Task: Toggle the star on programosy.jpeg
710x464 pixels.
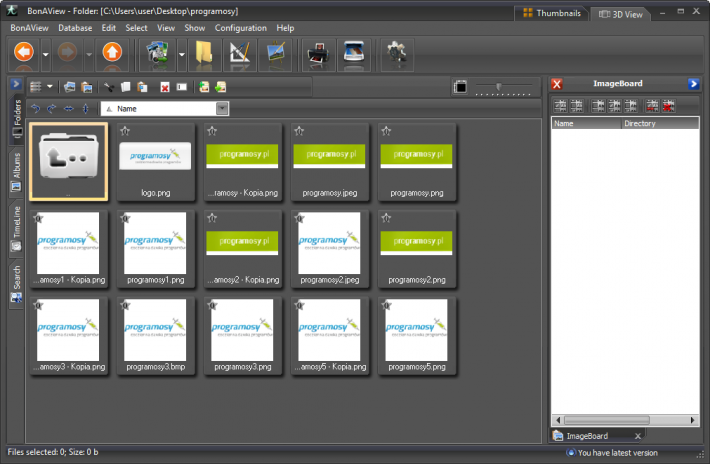Action: click(x=299, y=131)
